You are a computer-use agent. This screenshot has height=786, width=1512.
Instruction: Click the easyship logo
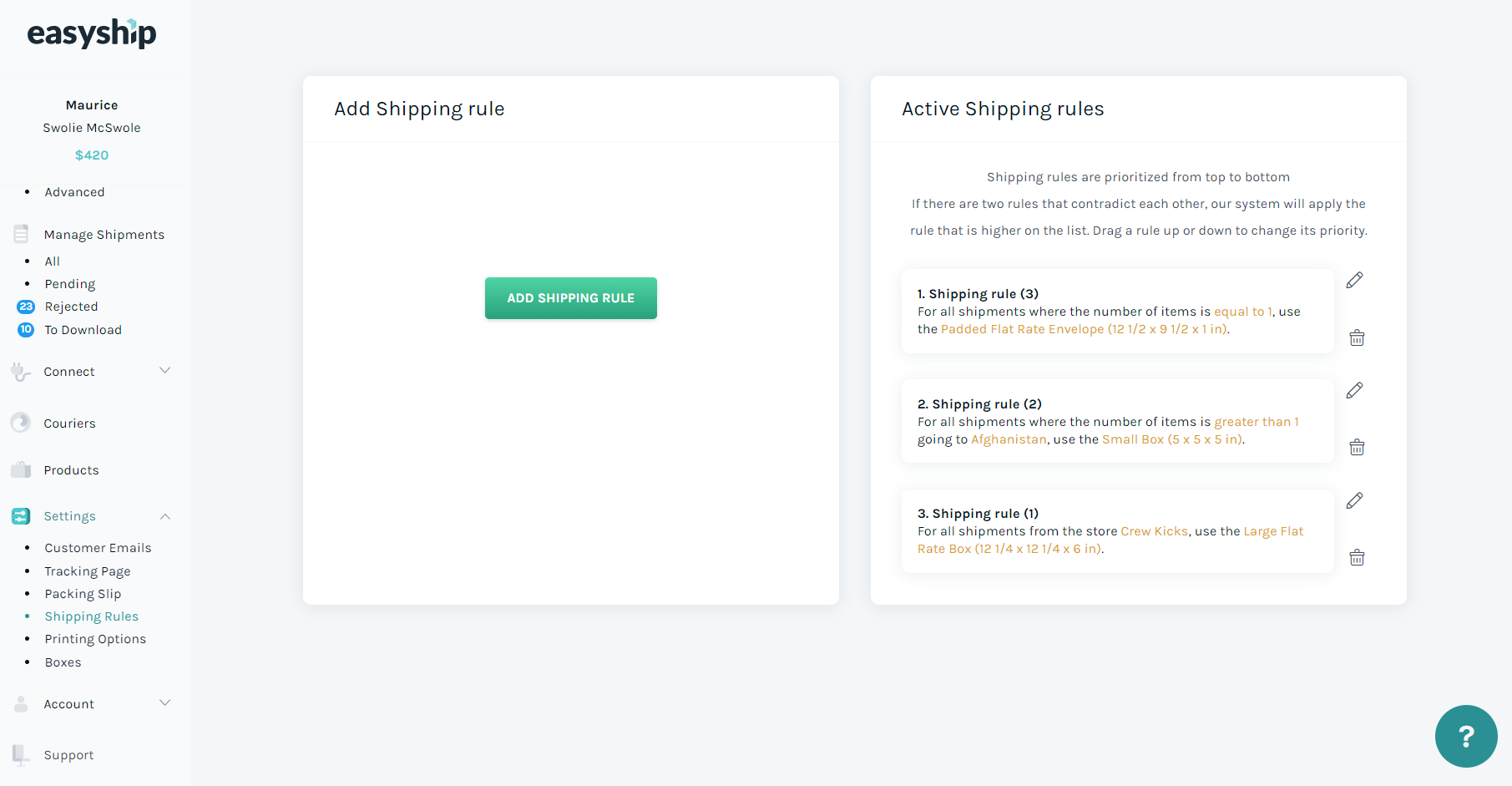click(92, 33)
